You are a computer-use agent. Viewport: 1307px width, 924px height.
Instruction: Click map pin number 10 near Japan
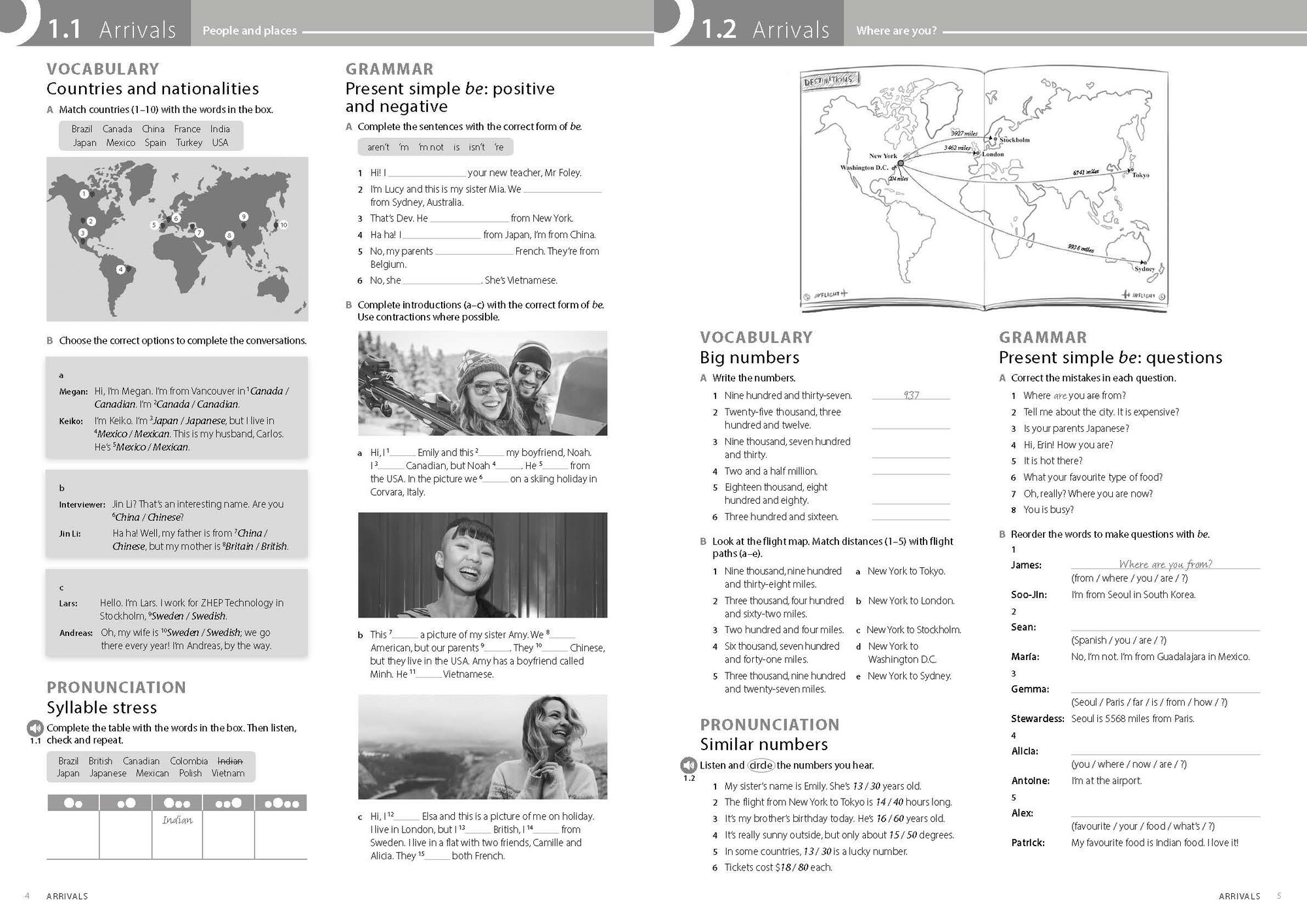283,225
